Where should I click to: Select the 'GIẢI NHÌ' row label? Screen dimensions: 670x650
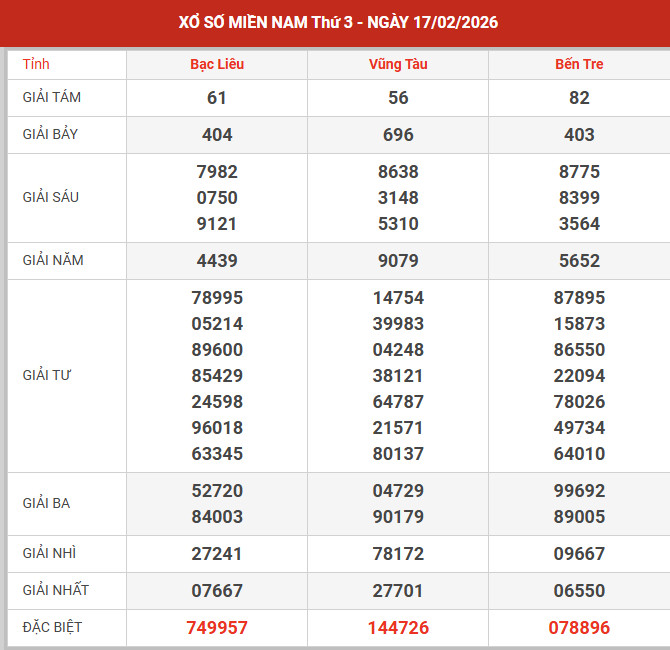point(50,553)
